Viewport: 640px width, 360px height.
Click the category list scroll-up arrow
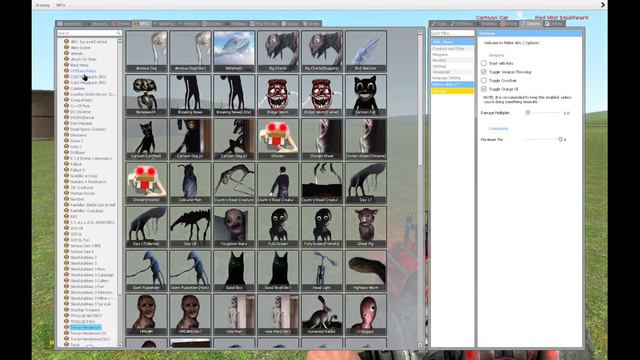click(x=120, y=40)
